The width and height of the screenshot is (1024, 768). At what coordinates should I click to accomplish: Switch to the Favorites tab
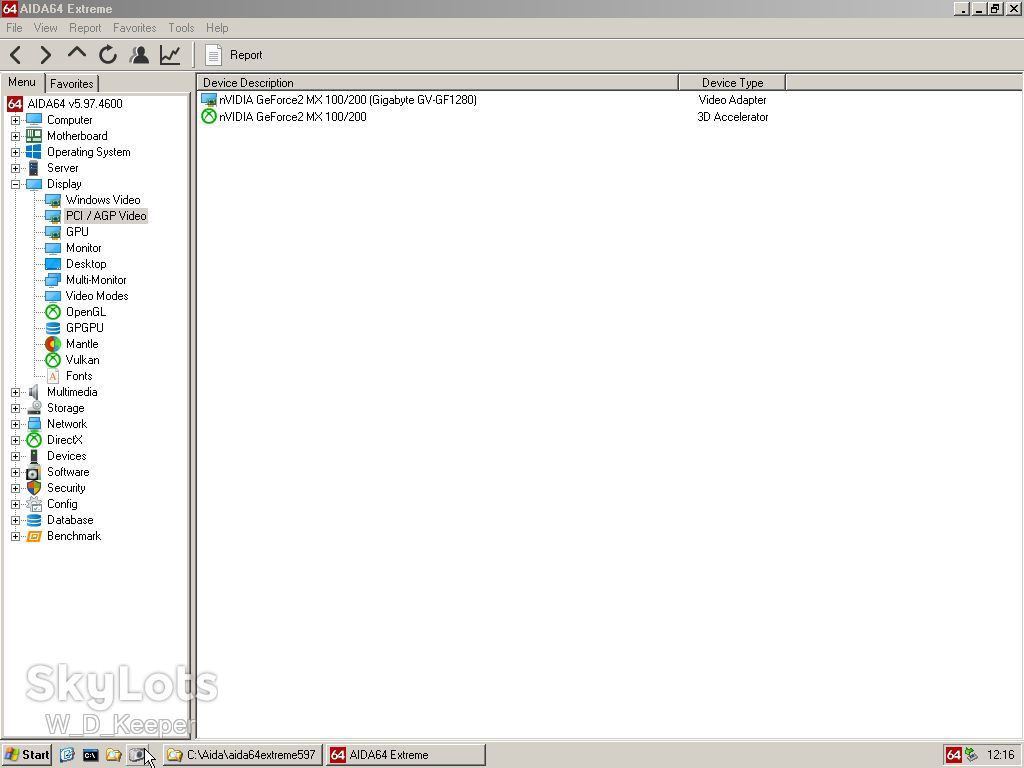[x=72, y=84]
